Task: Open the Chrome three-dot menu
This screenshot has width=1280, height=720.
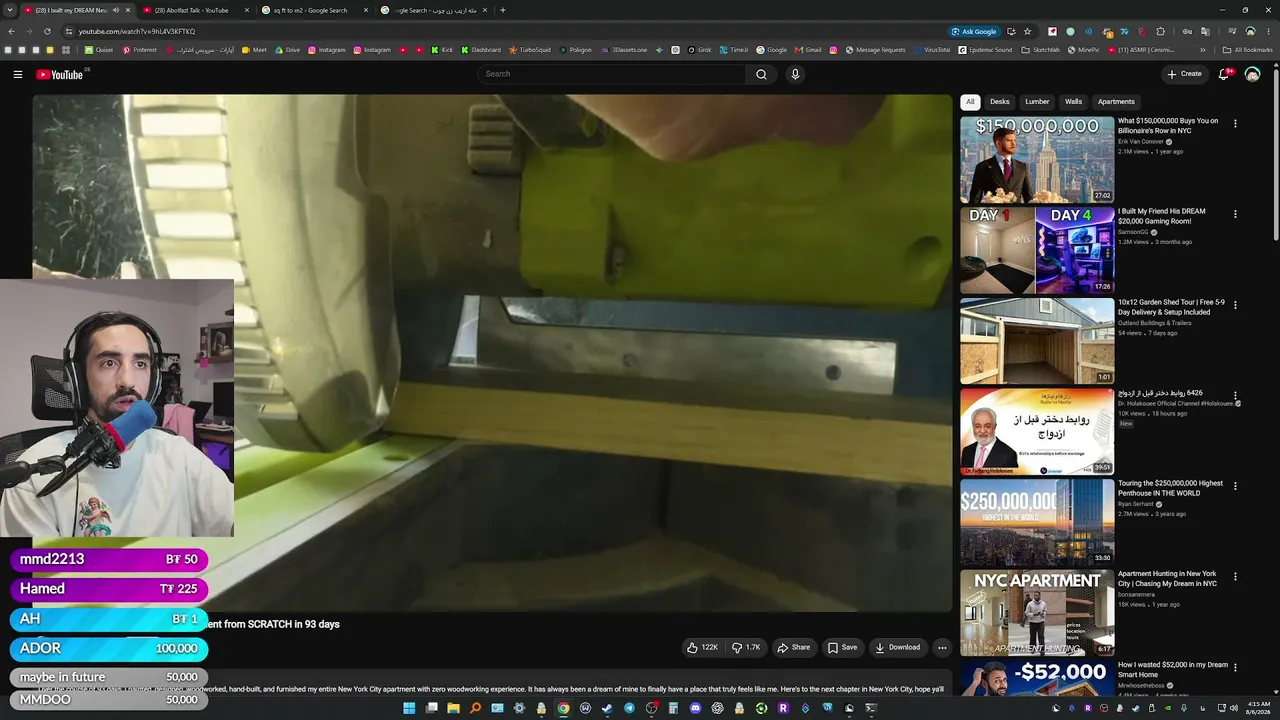Action: tap(1268, 31)
